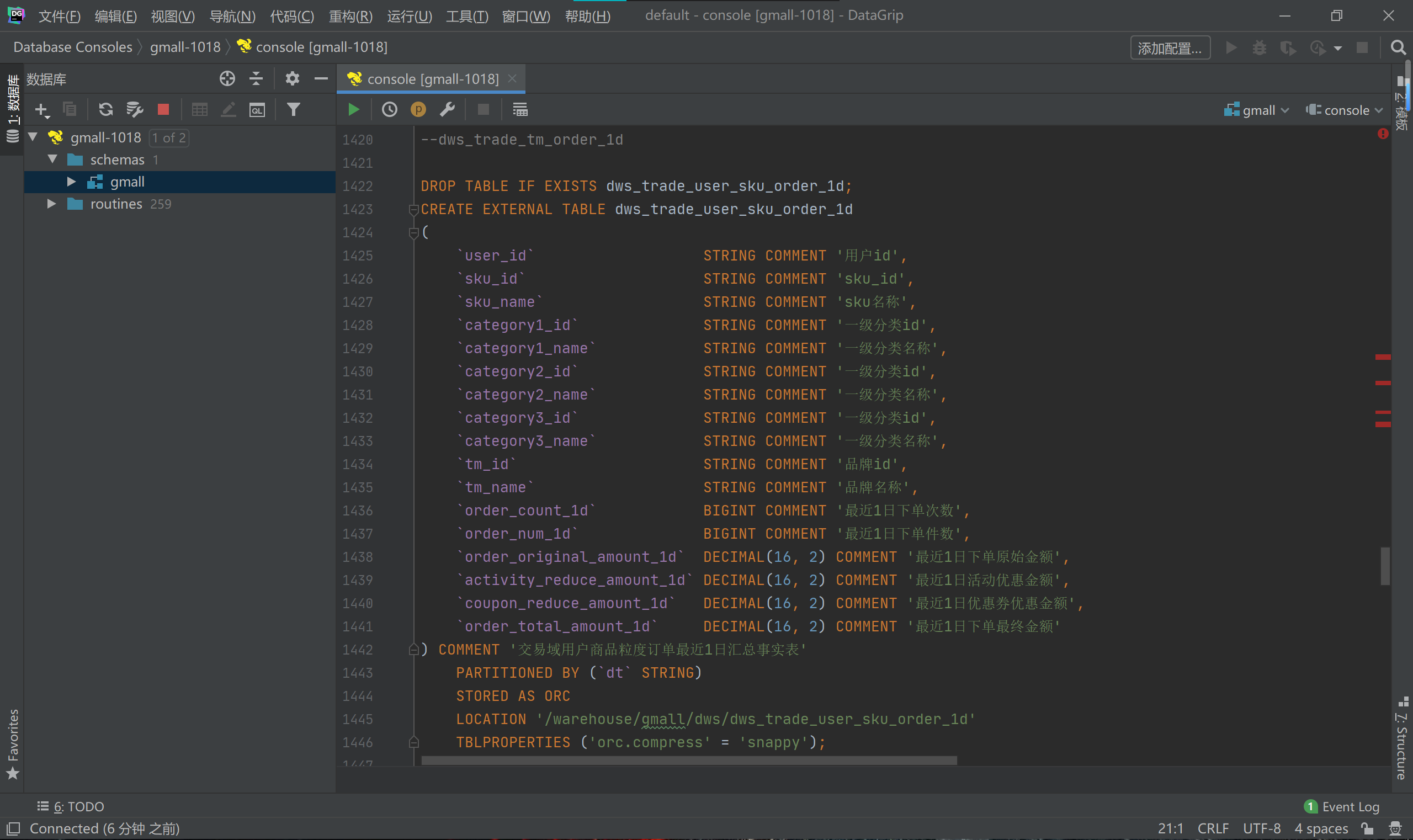Click the plus icon to add data source
The width and height of the screenshot is (1413, 840).
point(41,109)
